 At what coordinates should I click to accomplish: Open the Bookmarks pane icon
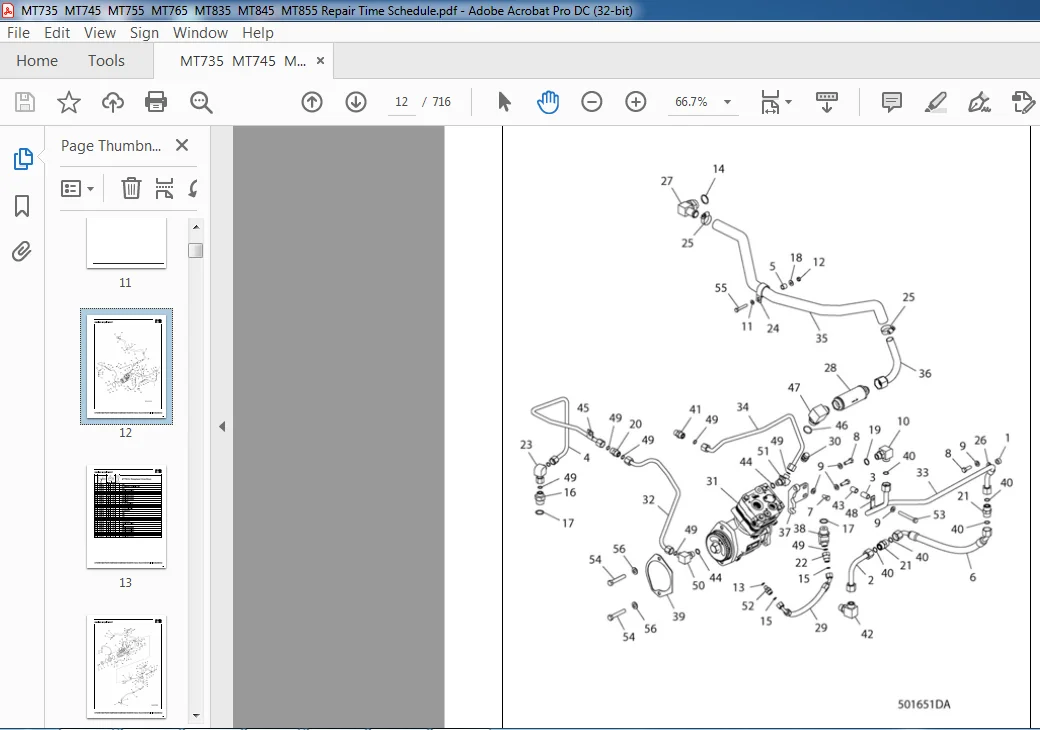coord(22,206)
